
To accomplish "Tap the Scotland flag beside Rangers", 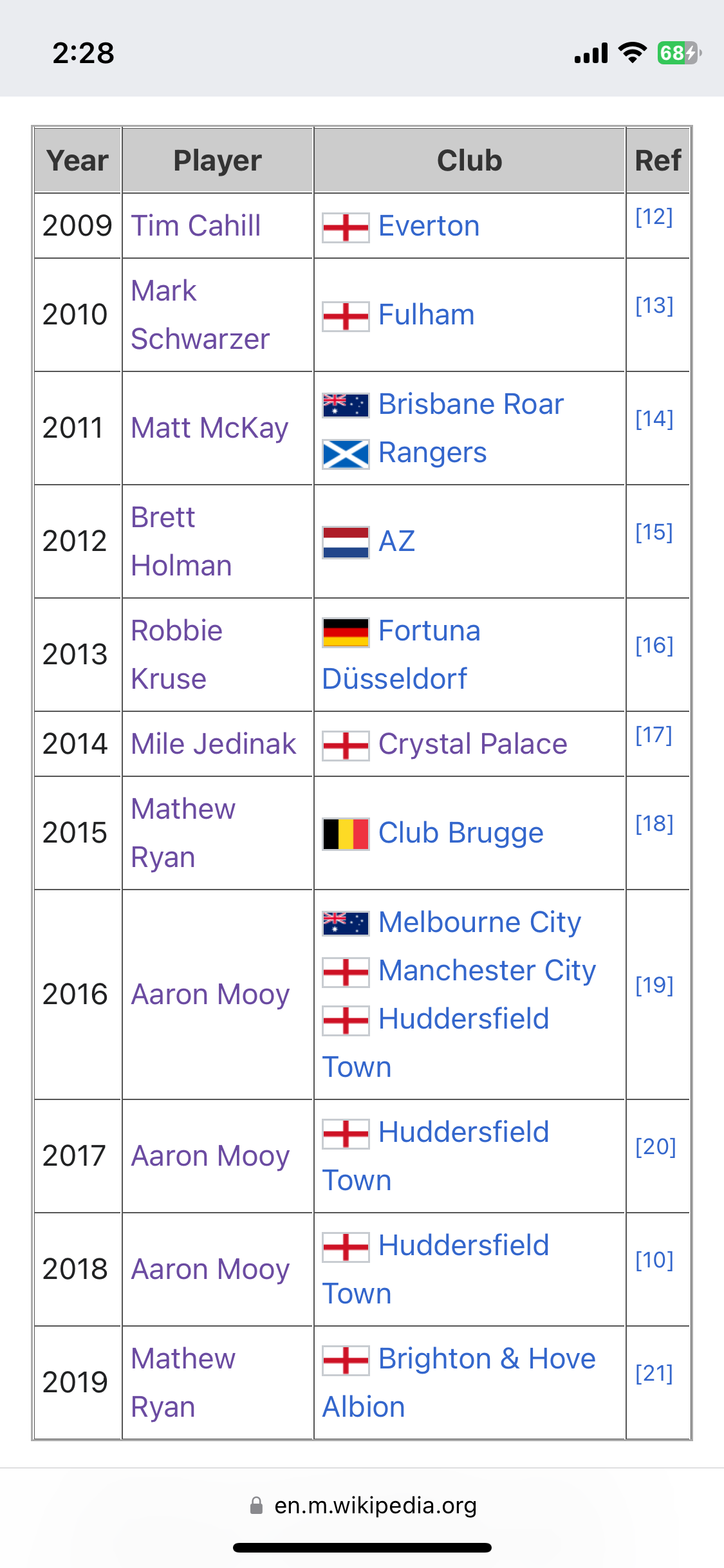I will 346,454.
